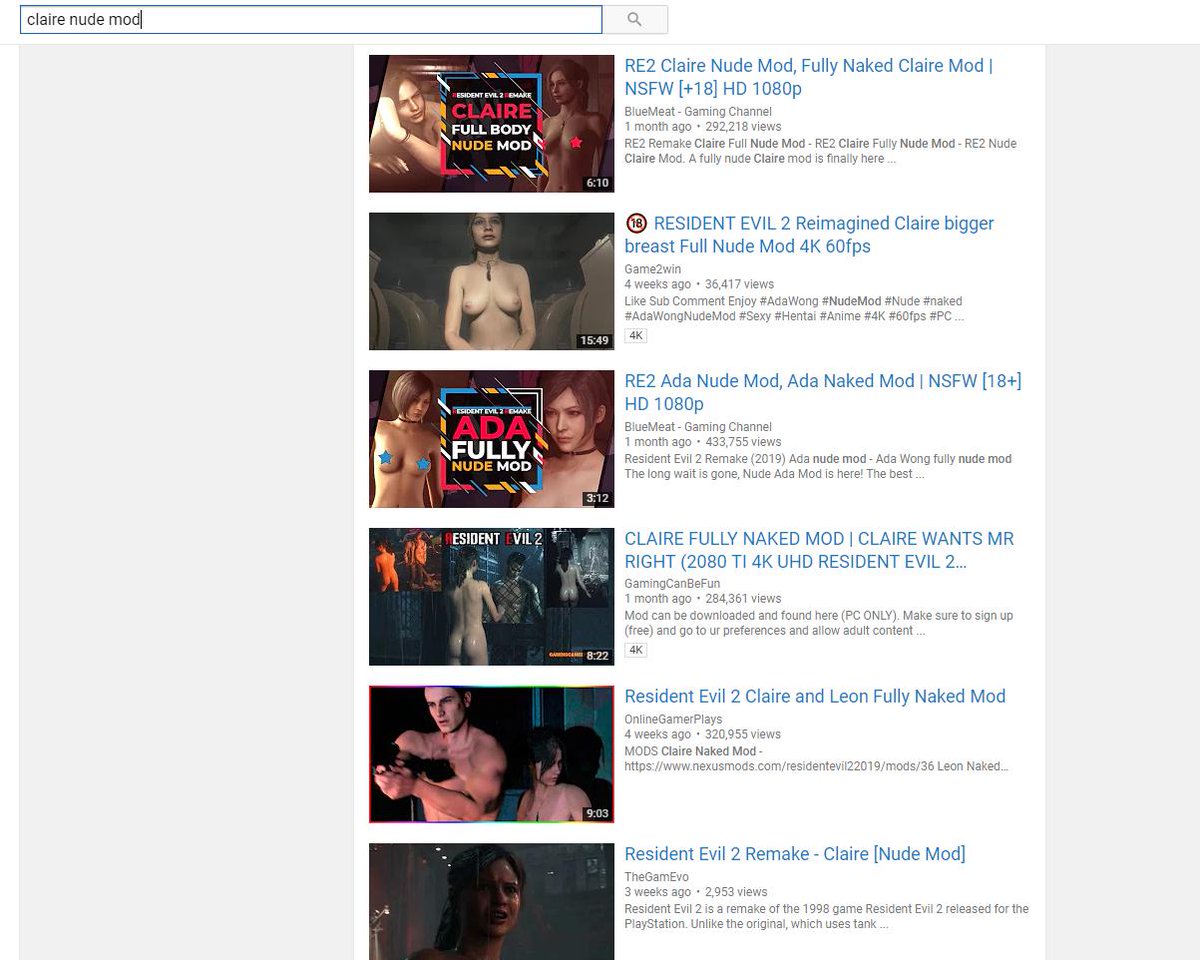Click the '433,755 views' text
Screen dimensions: 1200x960
pos(743,442)
